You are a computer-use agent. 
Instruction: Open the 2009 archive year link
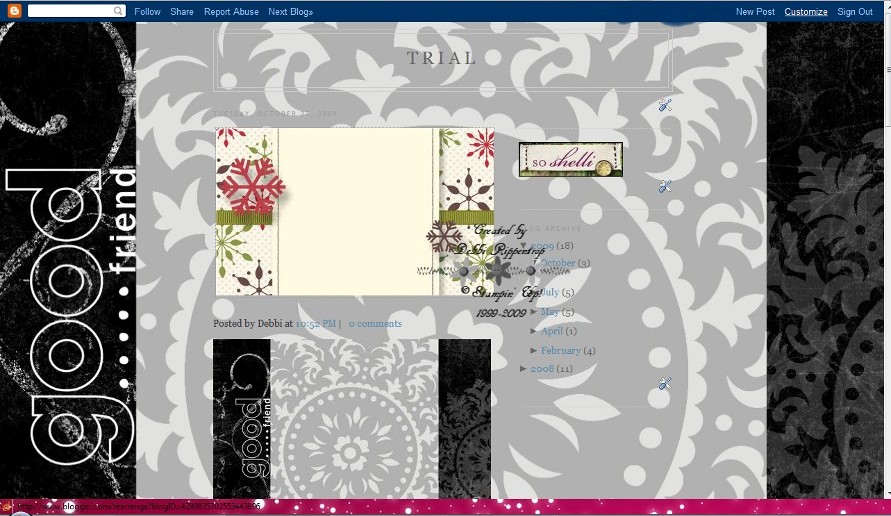542,246
